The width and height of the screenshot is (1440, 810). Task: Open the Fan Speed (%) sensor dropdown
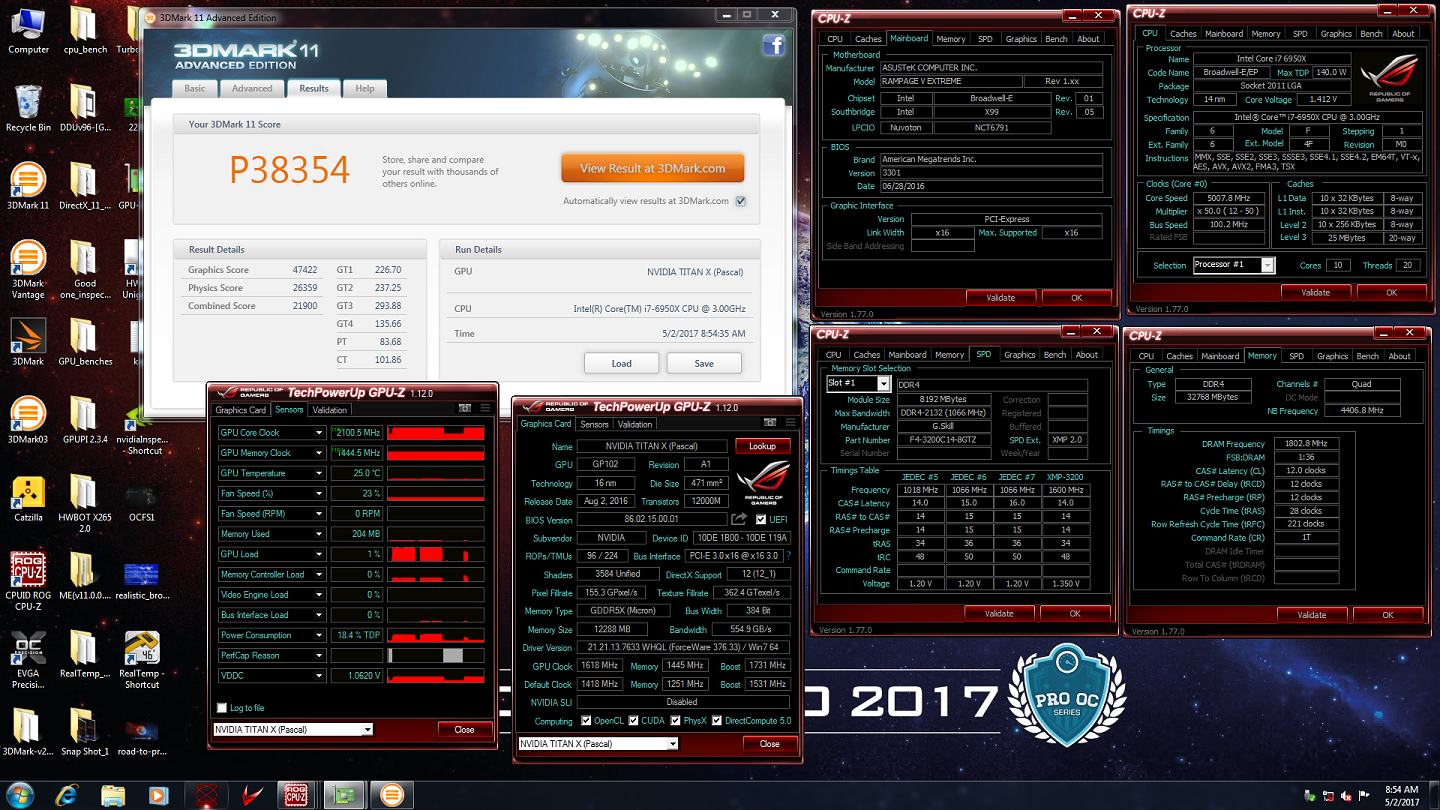(x=319, y=493)
